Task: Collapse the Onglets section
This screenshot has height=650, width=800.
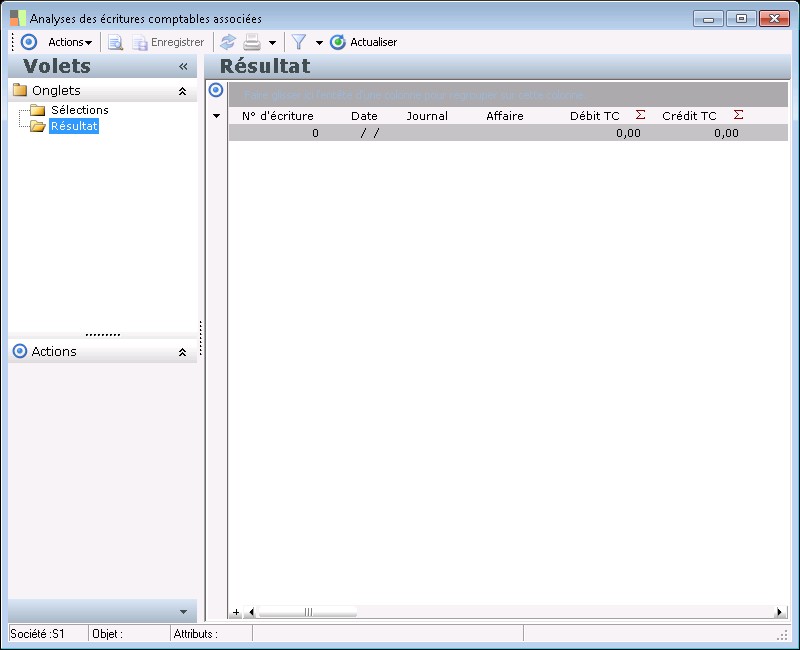Action: click(x=182, y=91)
